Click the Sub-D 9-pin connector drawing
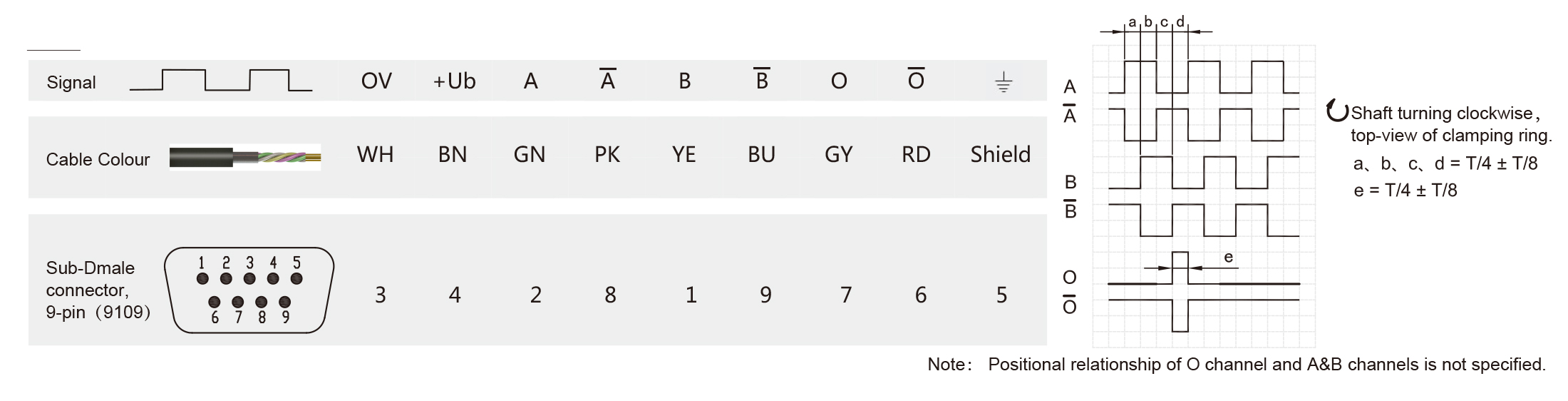The width and height of the screenshot is (1568, 401). coord(249,290)
